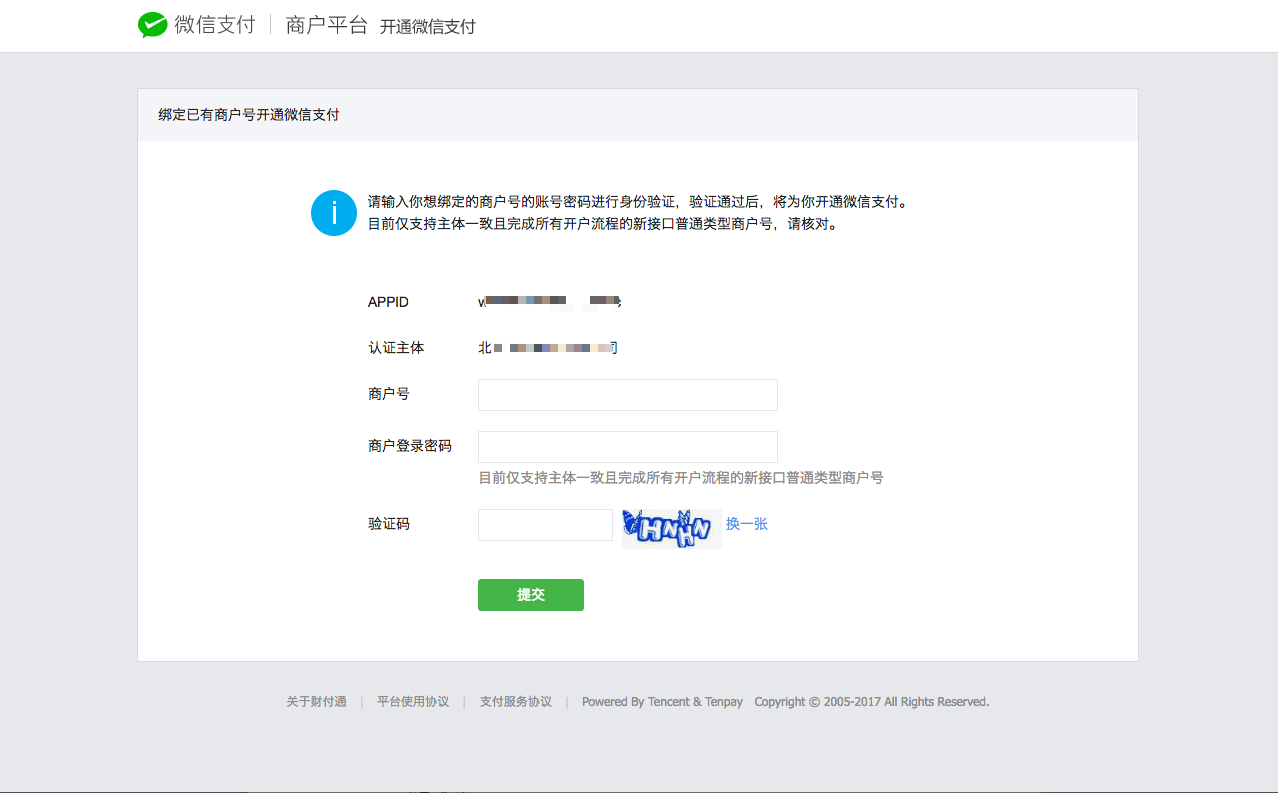The image size is (1278, 793).
Task: Click the captcha image
Action: [671, 527]
